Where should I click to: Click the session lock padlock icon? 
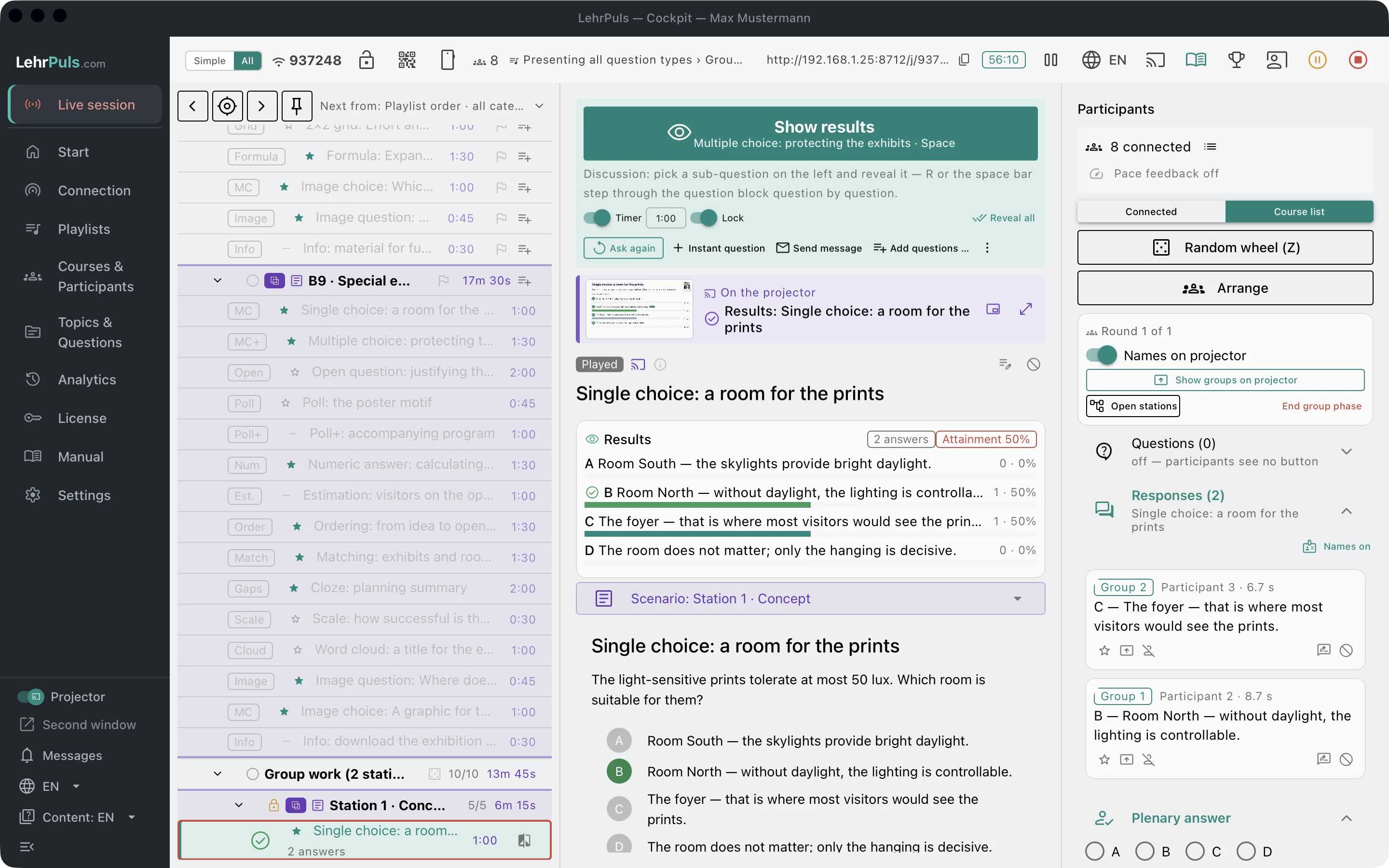click(x=366, y=60)
